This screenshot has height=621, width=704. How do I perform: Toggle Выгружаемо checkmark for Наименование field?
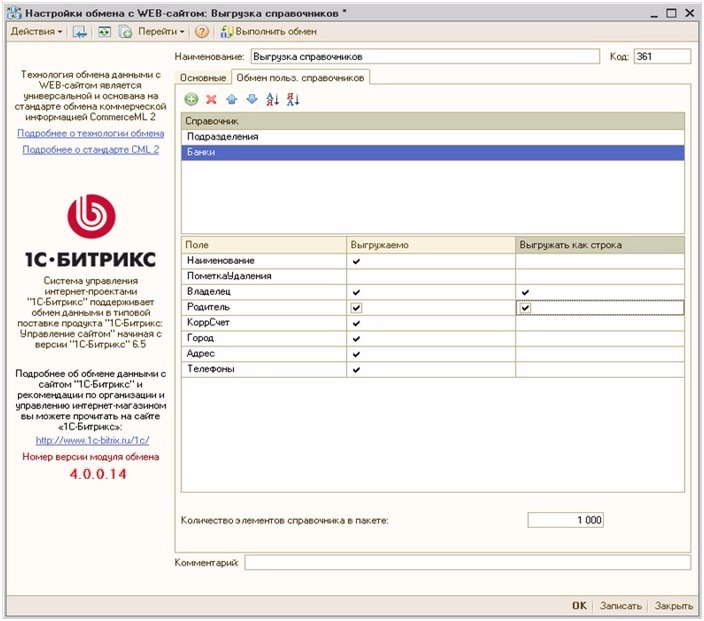click(x=356, y=261)
